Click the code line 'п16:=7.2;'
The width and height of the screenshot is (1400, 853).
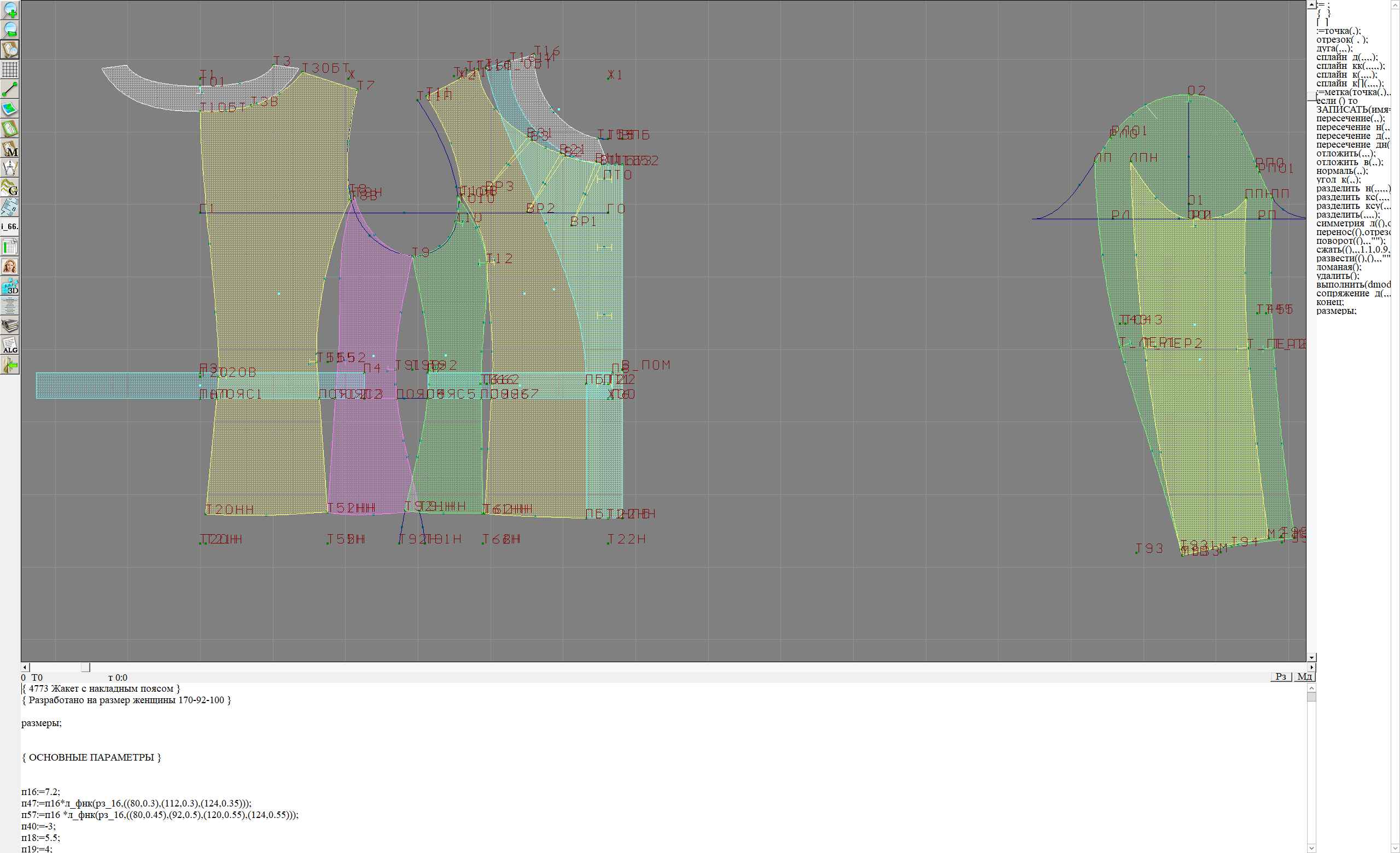pyautogui.click(x=41, y=792)
